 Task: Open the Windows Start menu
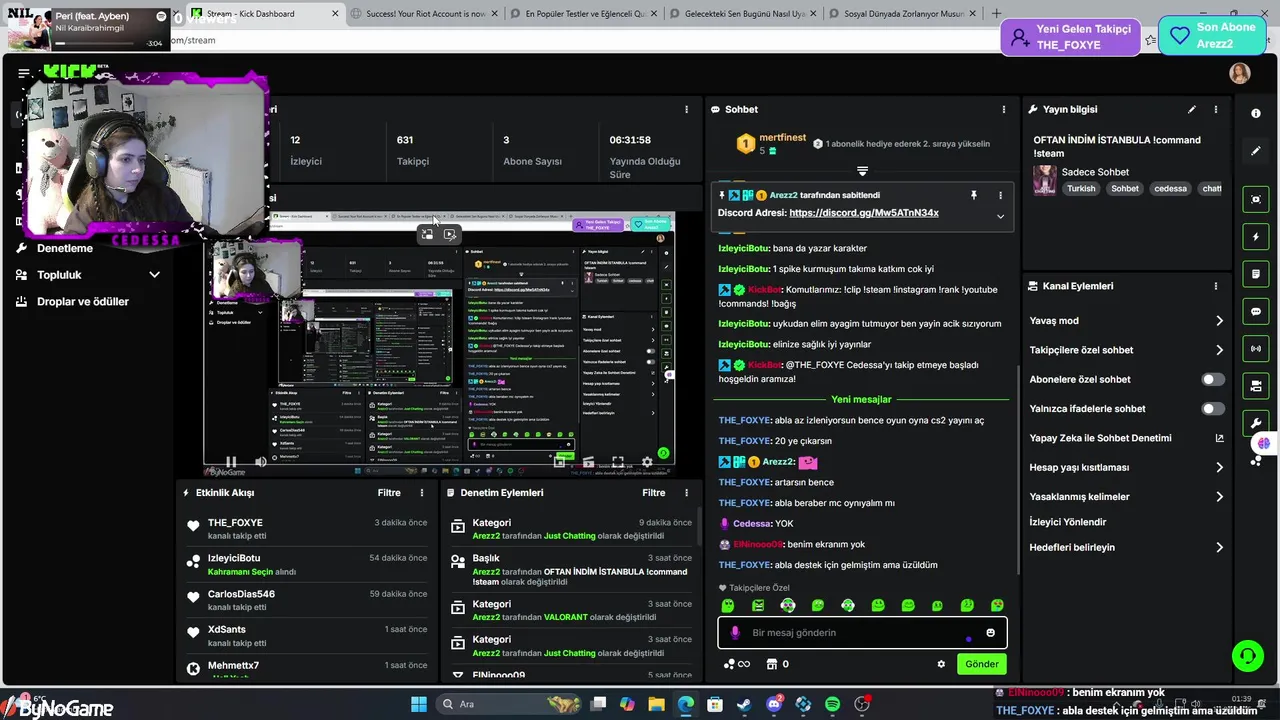click(419, 704)
